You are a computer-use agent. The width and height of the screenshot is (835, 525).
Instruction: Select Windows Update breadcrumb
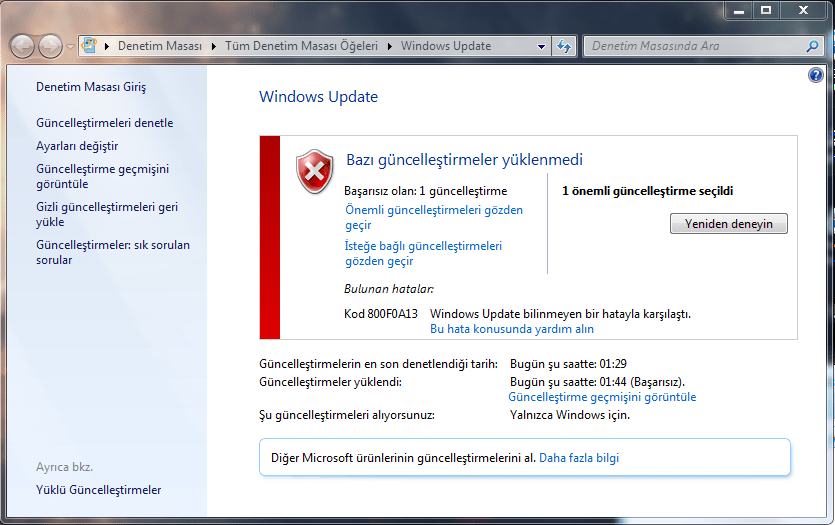[x=446, y=46]
